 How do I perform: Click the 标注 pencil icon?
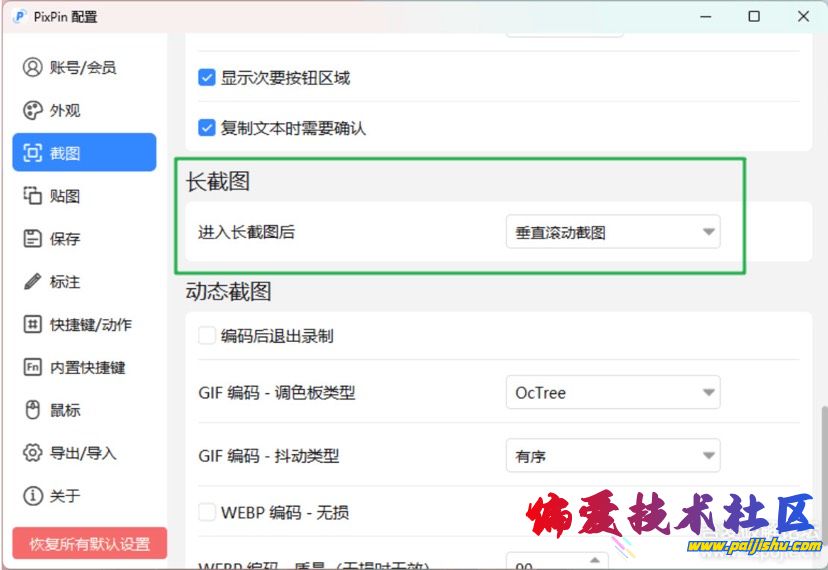coord(33,282)
